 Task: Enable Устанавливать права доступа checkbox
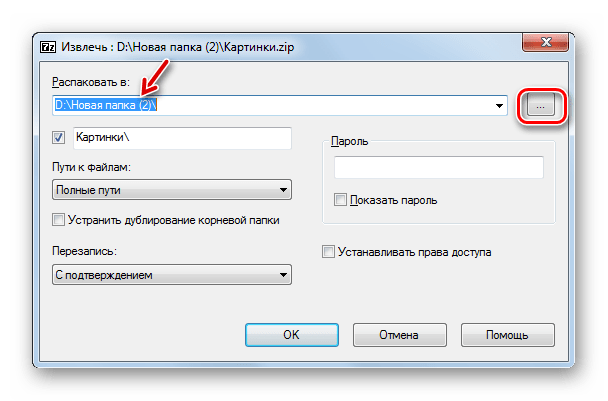pos(328,252)
